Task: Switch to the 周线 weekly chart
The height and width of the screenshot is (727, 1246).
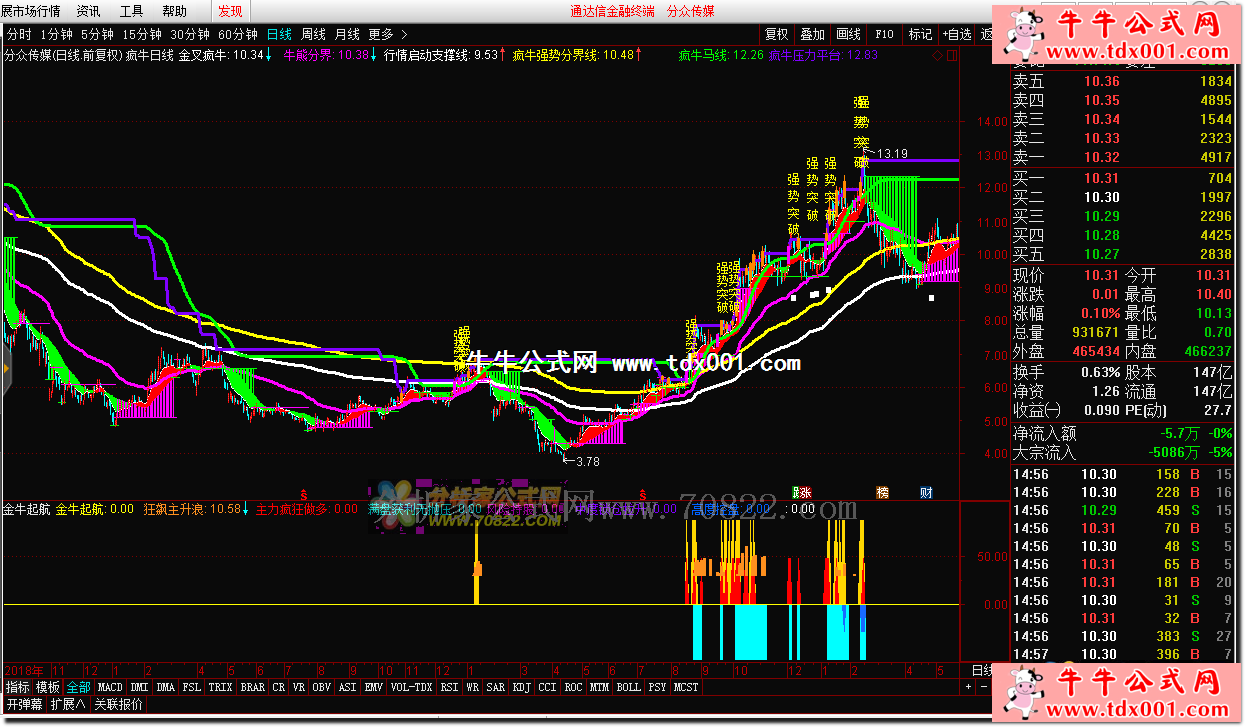Action: (x=313, y=34)
